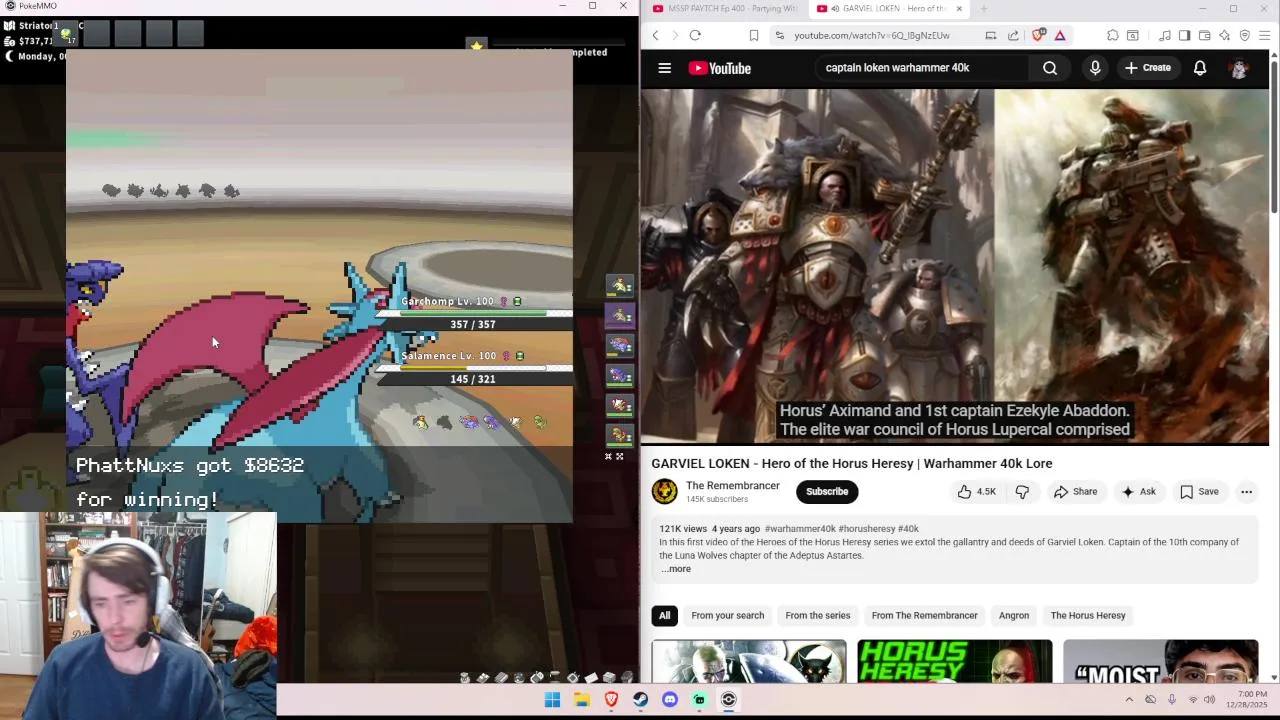The image size is (1280, 720).
Task: Open The Remembrancer channel name link
Action: [733, 485]
